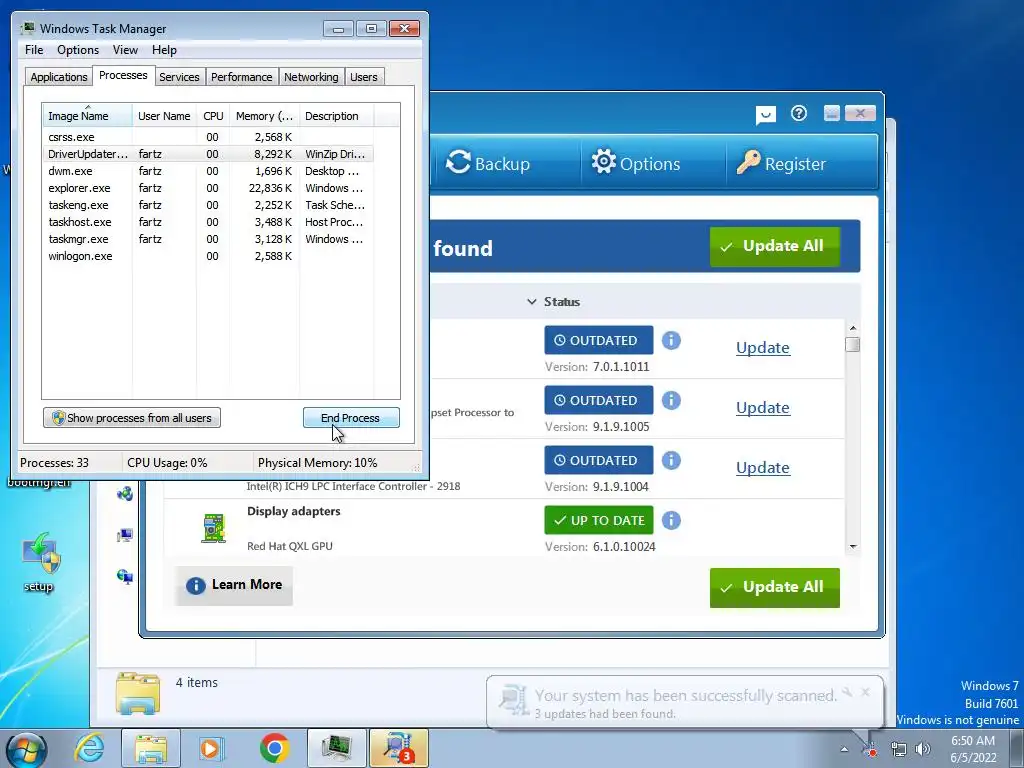Image resolution: width=1024 pixels, height=768 pixels.
Task: Launch Internet Explorer from the taskbar
Action: pyautogui.click(x=89, y=748)
